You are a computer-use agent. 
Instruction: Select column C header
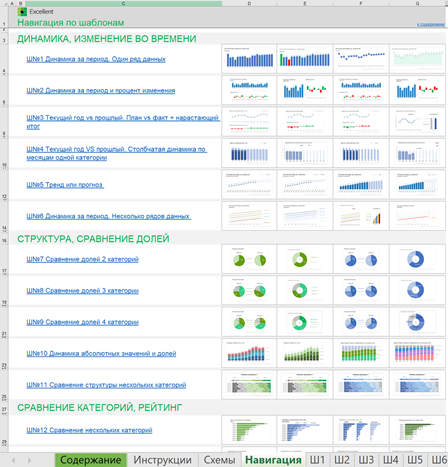pyautogui.click(x=123, y=3)
